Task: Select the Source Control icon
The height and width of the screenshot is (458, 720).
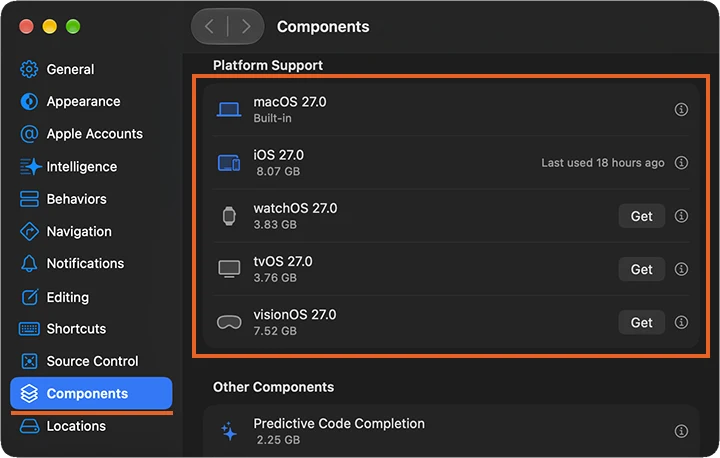Action: coord(29,361)
